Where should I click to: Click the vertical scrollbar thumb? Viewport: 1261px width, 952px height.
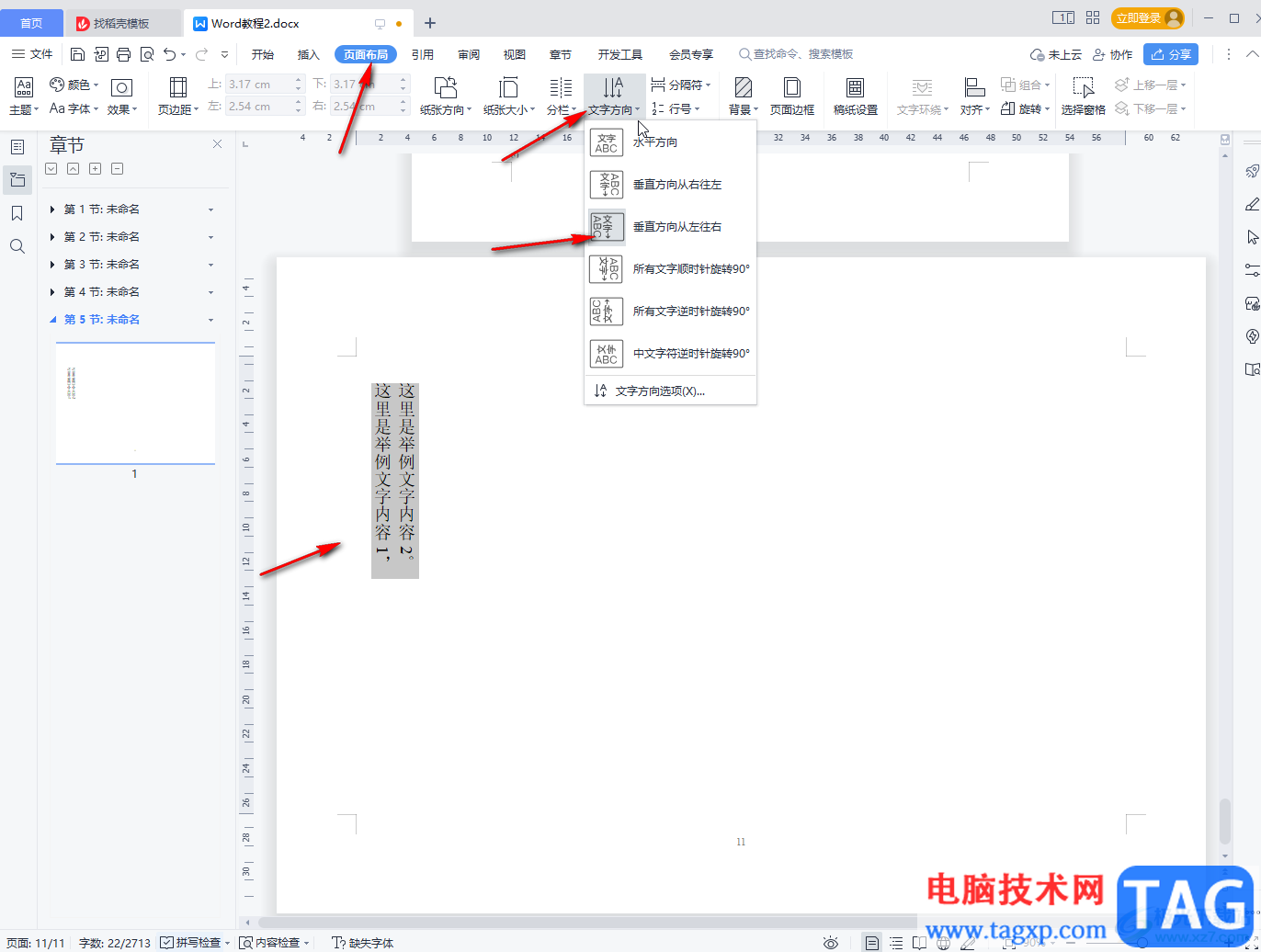(x=1223, y=822)
